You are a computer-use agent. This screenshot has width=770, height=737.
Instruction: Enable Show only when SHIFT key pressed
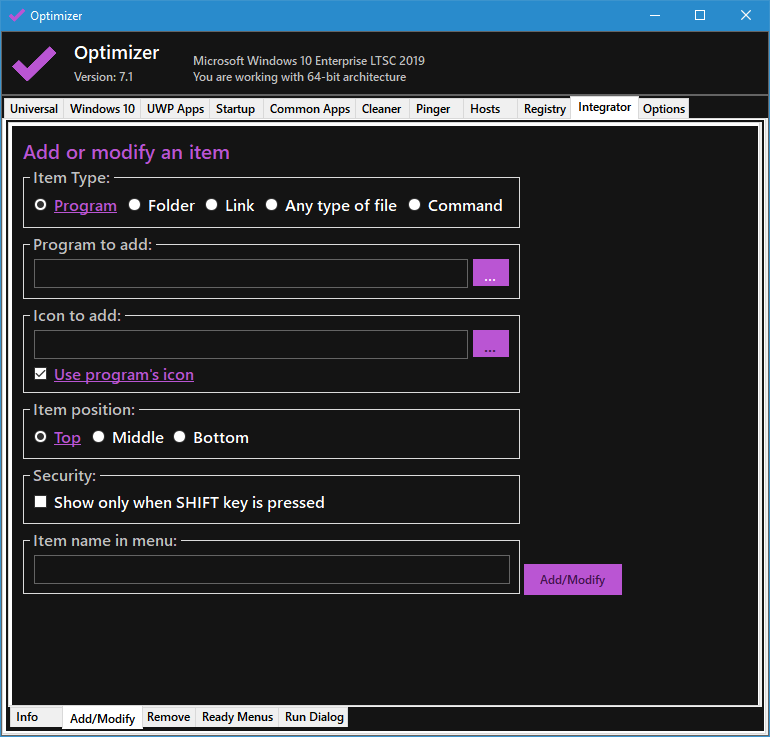(x=41, y=502)
